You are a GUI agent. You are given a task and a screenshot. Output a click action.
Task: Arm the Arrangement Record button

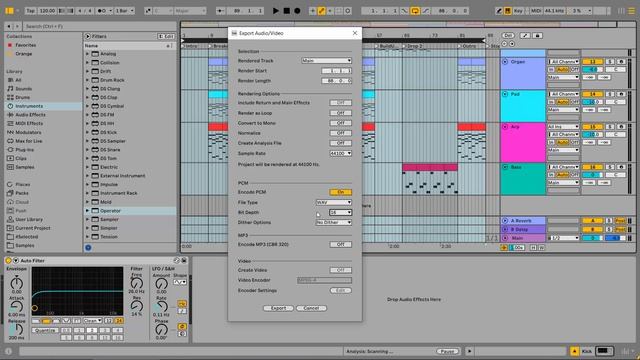[297, 11]
